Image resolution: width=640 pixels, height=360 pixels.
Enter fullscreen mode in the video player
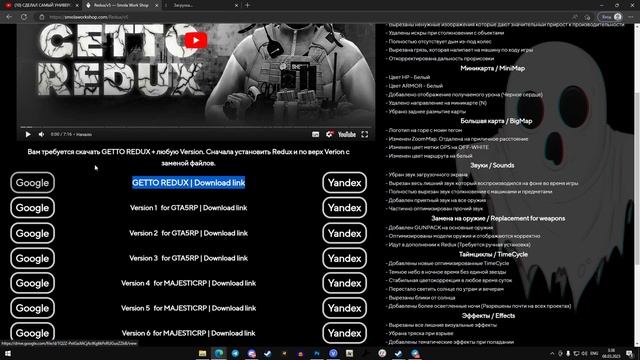click(x=364, y=134)
